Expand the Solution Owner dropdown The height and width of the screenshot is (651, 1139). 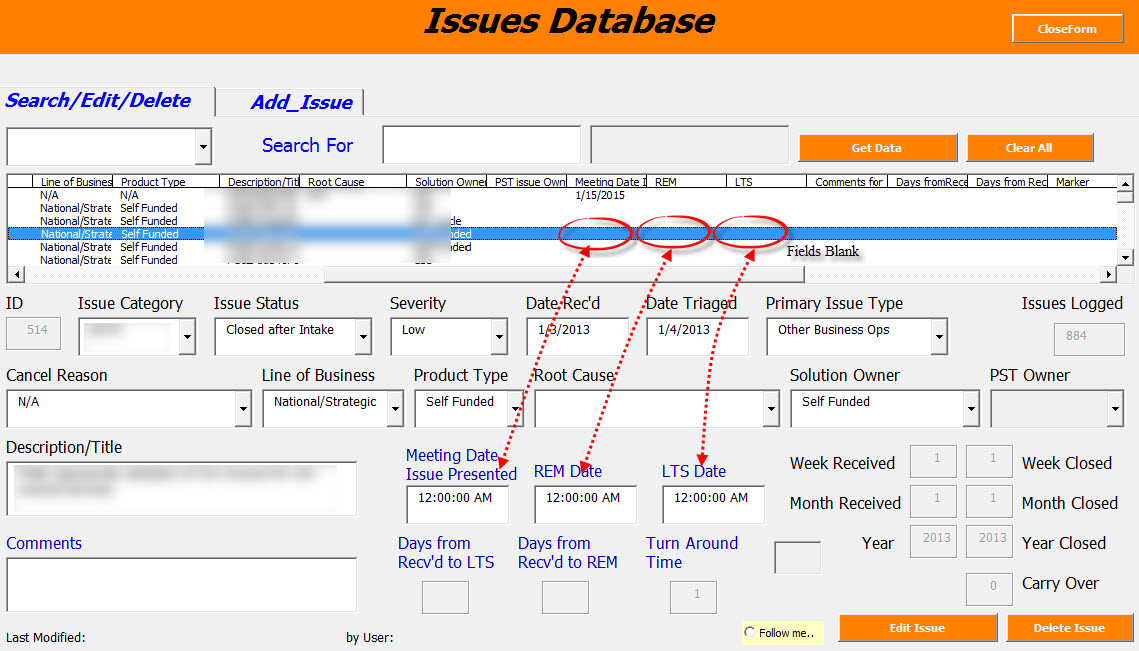tap(971, 409)
